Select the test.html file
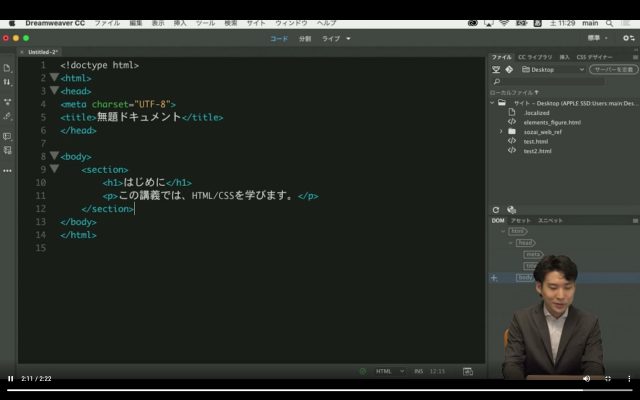 click(536, 142)
